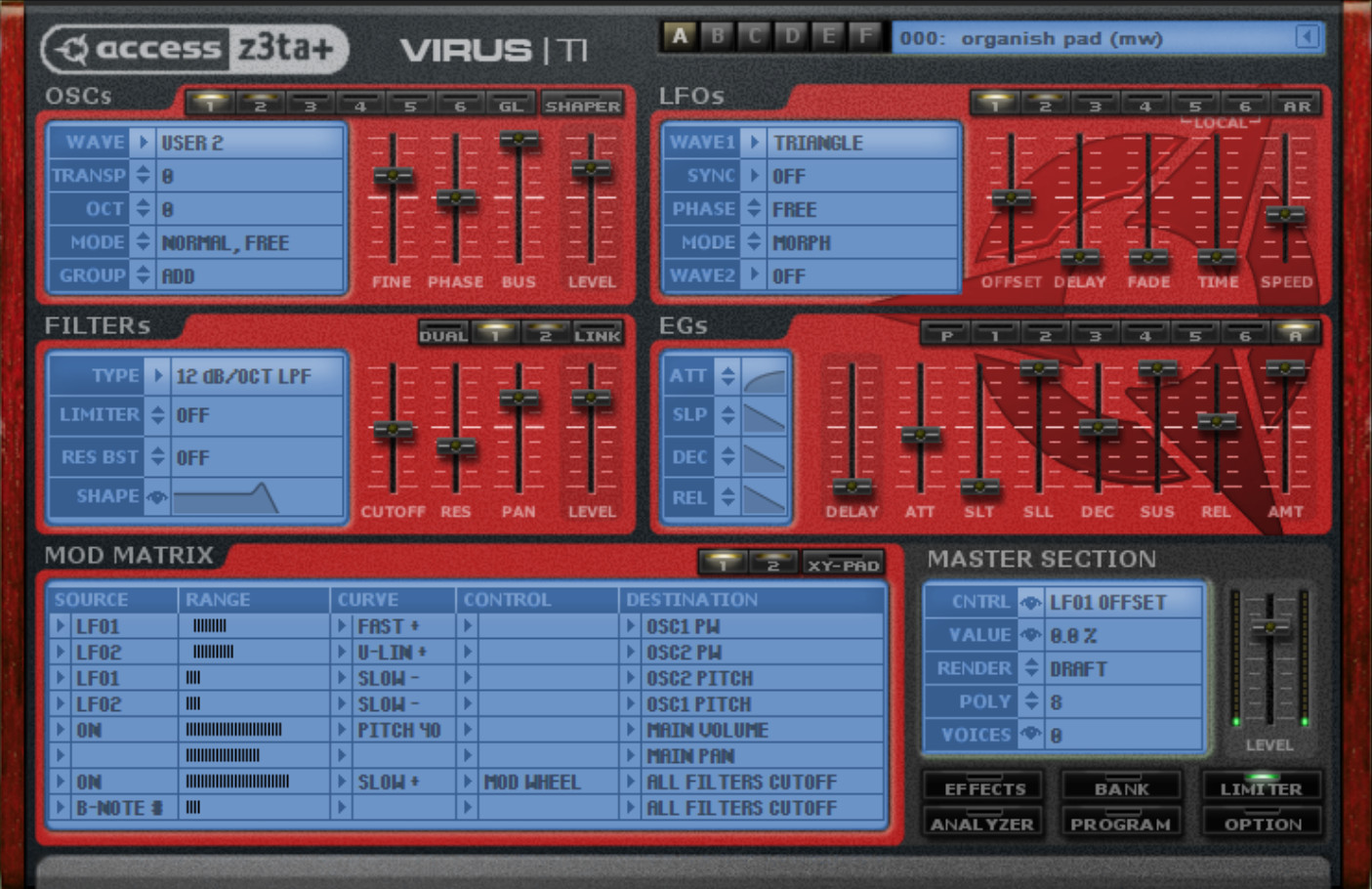Toggle the LIMITER button in master section
Image resolution: width=1372 pixels, height=889 pixels.
(1261, 786)
